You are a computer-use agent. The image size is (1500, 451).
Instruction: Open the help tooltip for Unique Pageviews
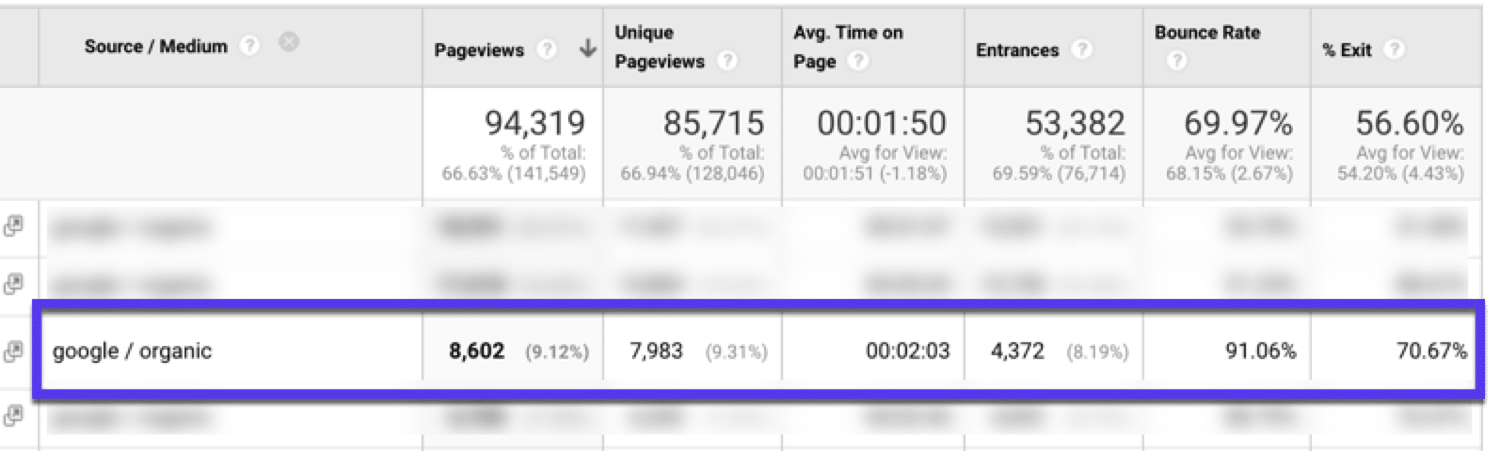tap(727, 62)
